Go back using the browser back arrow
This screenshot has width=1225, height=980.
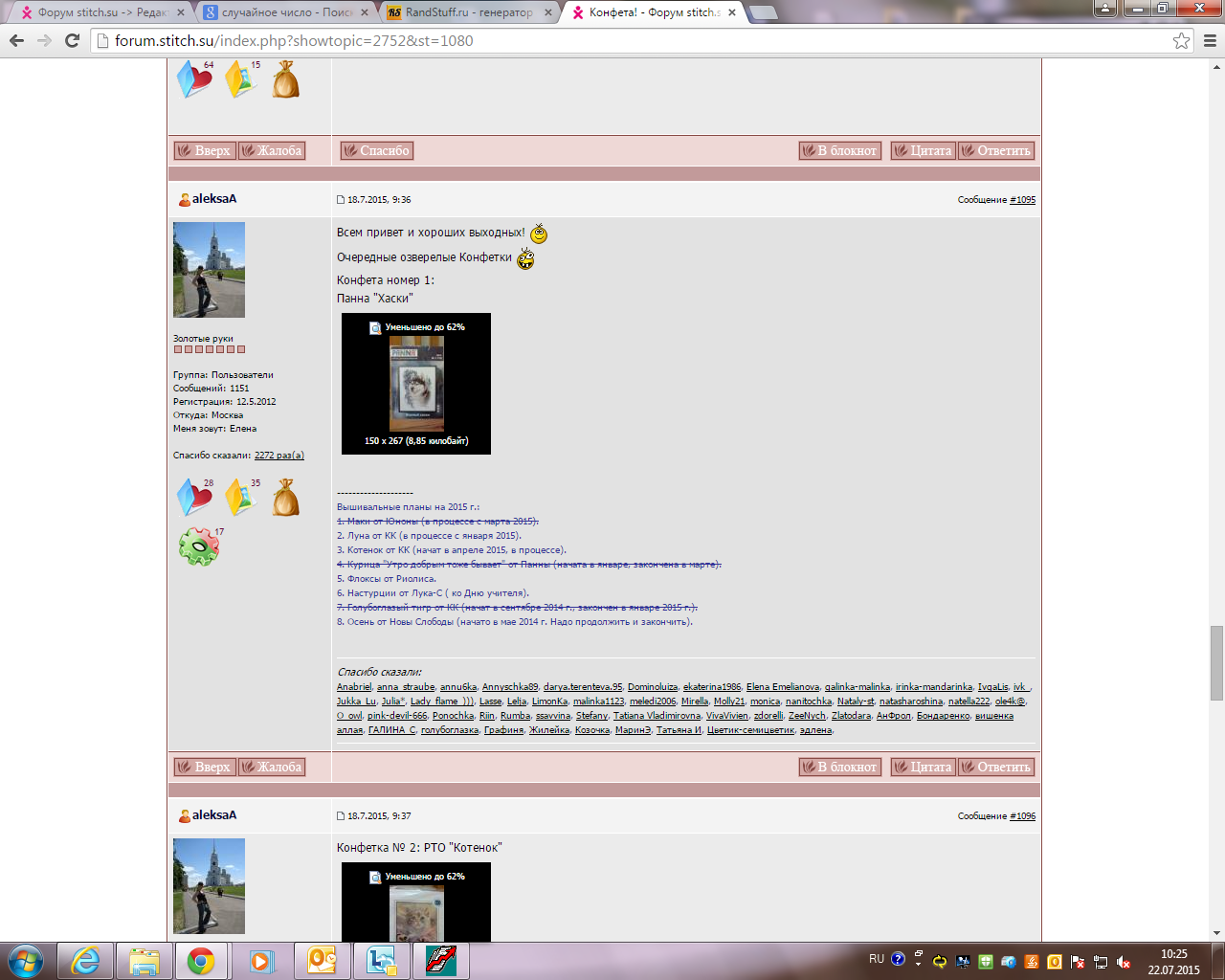(x=16, y=40)
